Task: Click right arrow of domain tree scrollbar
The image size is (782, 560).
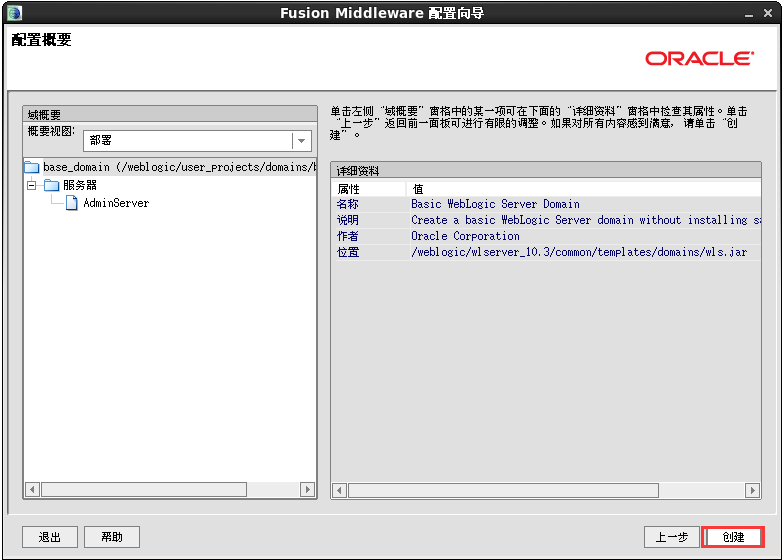Action: coord(307,490)
